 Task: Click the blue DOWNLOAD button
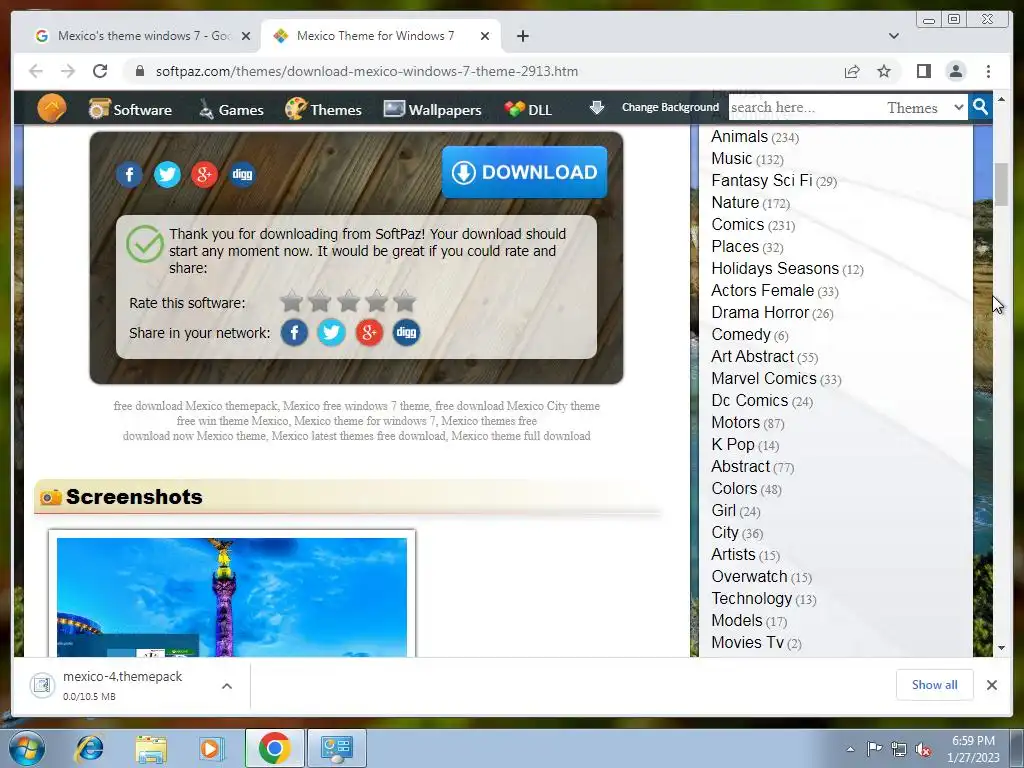pyautogui.click(x=524, y=172)
